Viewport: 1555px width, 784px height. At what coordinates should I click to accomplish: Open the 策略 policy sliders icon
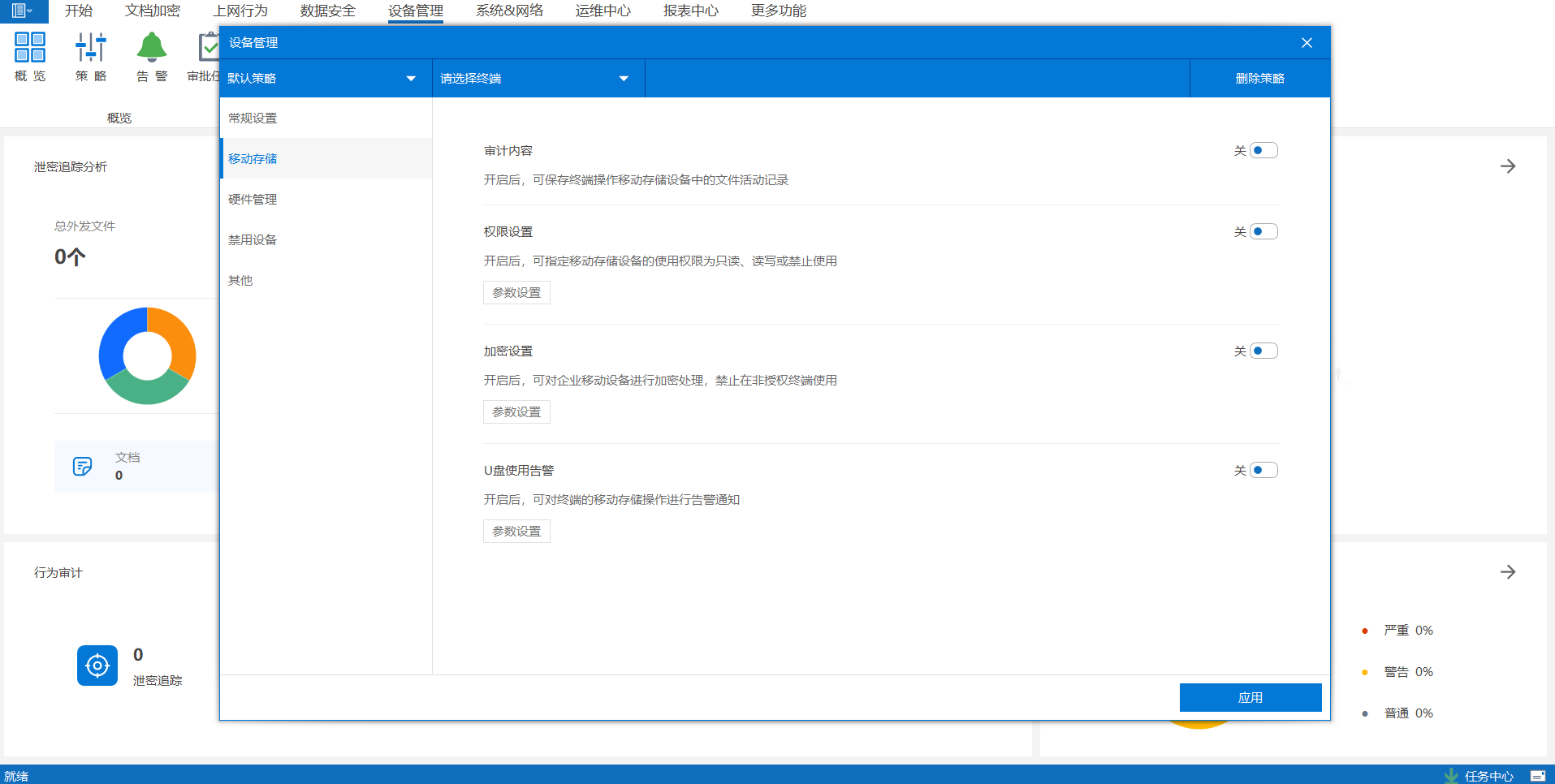91,48
